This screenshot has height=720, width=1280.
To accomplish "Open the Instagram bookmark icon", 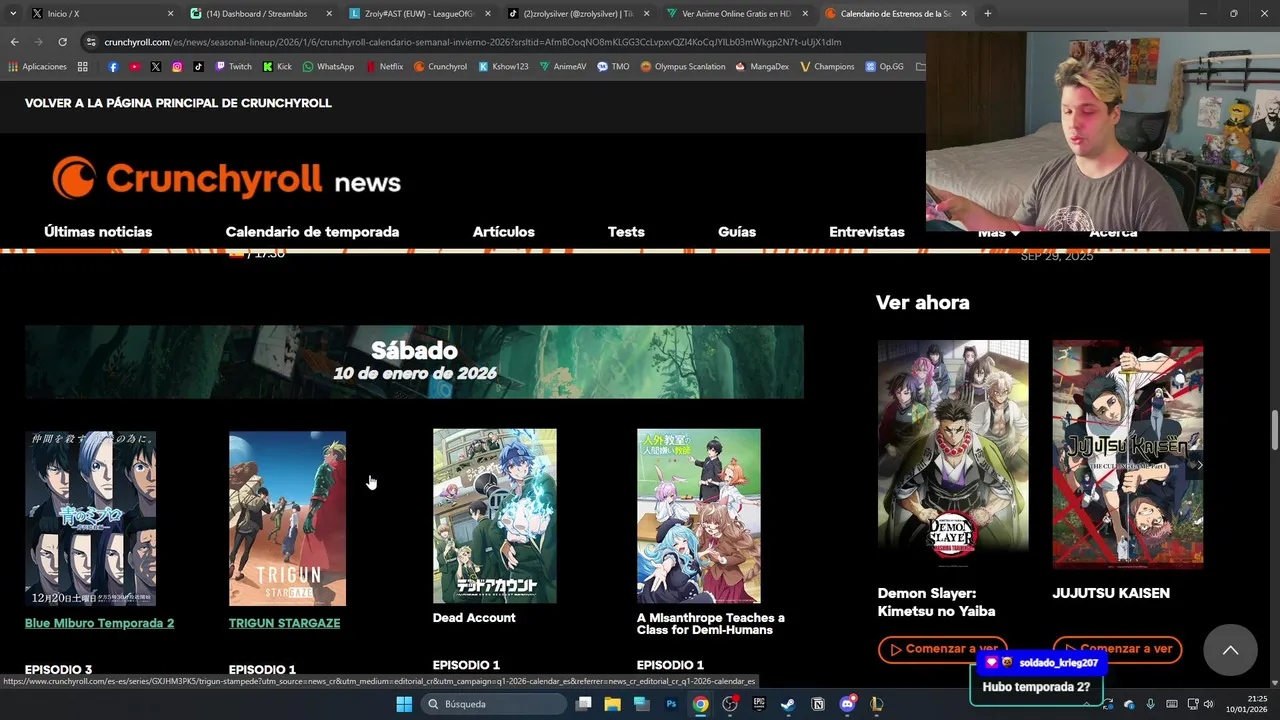I will (177, 67).
